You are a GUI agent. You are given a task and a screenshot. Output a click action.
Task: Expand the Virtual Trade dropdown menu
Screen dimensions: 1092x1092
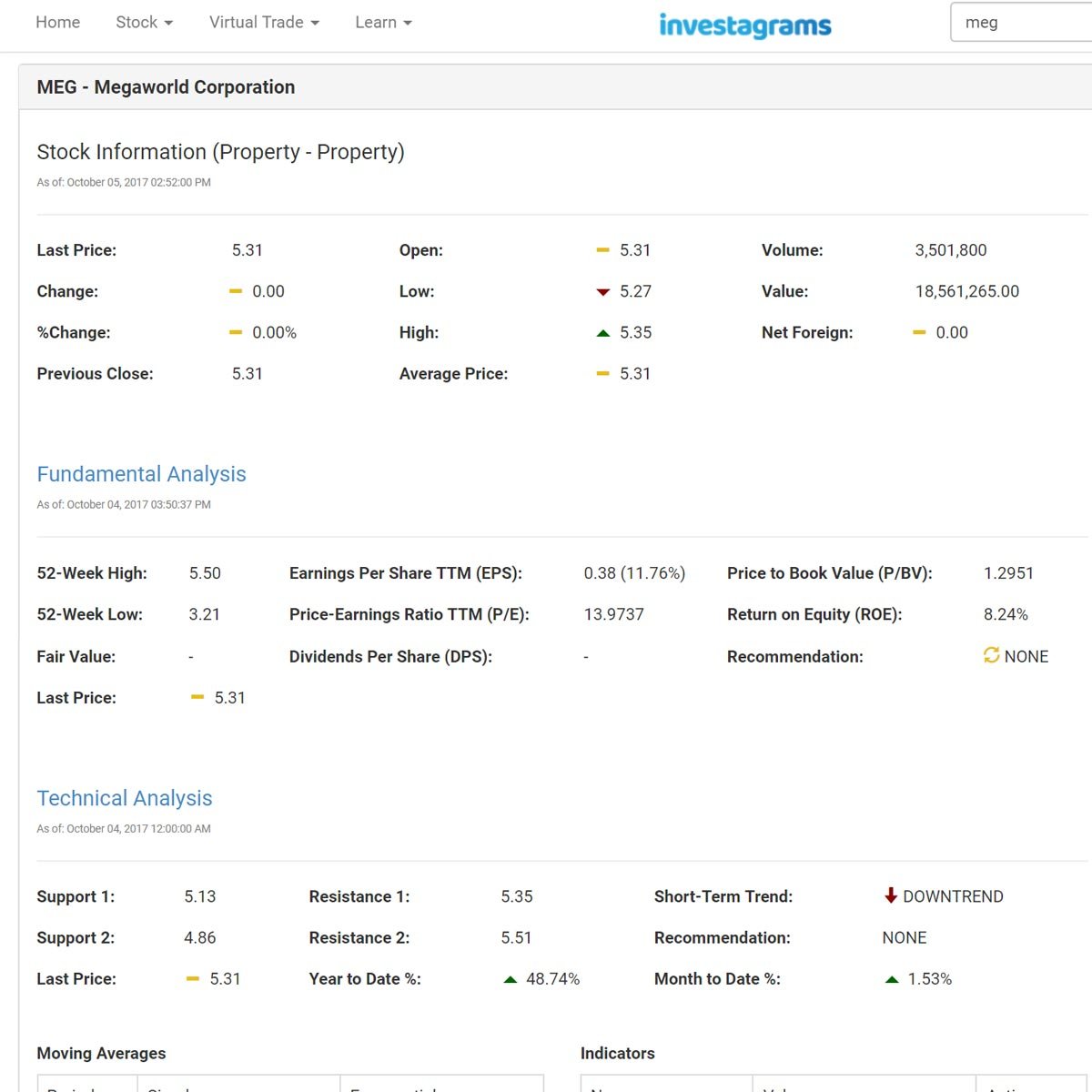(264, 22)
